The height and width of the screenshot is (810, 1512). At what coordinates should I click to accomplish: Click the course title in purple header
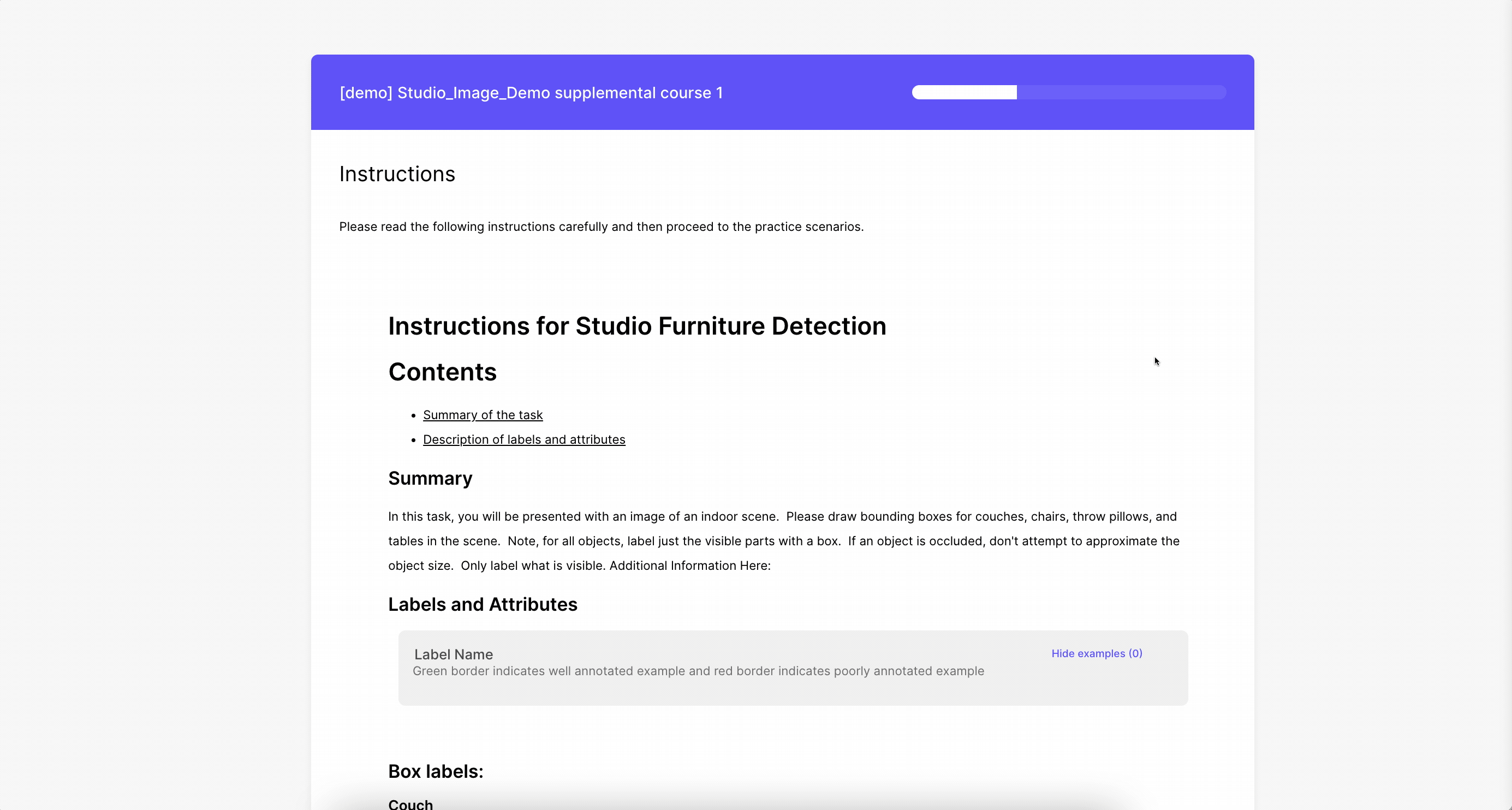(x=531, y=93)
